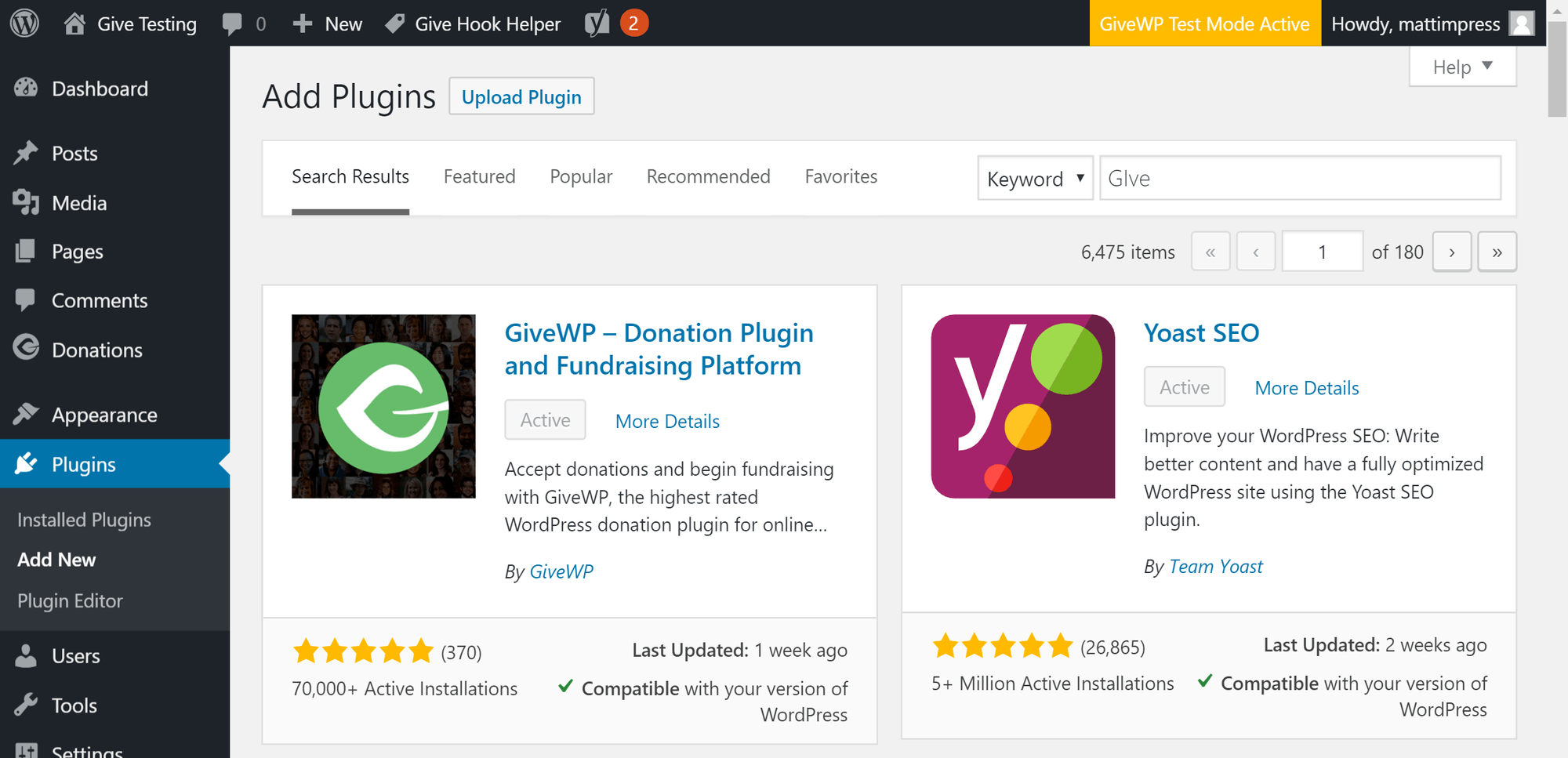Select the Search Results tab
1568x758 pixels.
click(350, 177)
